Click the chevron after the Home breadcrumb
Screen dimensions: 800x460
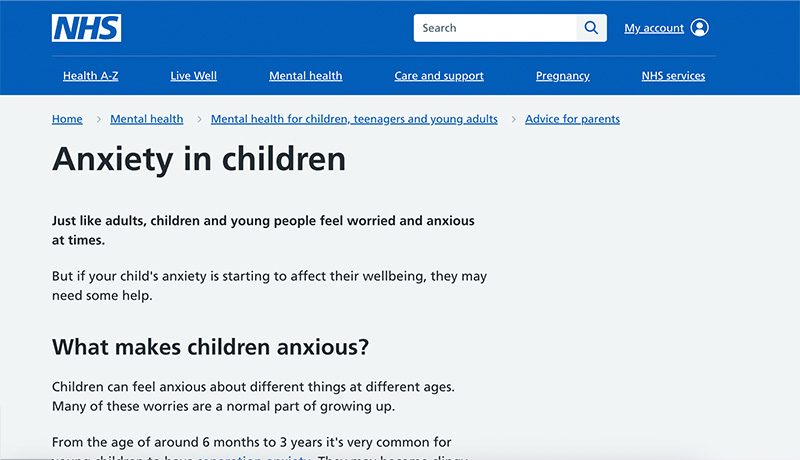pos(98,119)
